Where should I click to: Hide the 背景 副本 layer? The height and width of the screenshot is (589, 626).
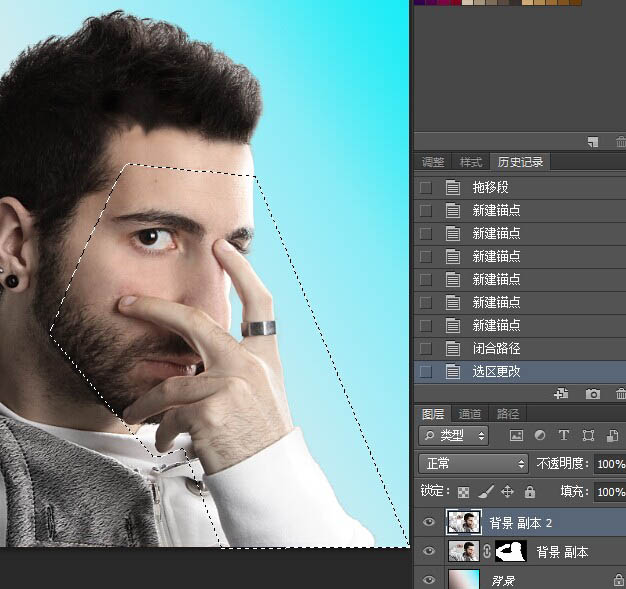pos(429,551)
